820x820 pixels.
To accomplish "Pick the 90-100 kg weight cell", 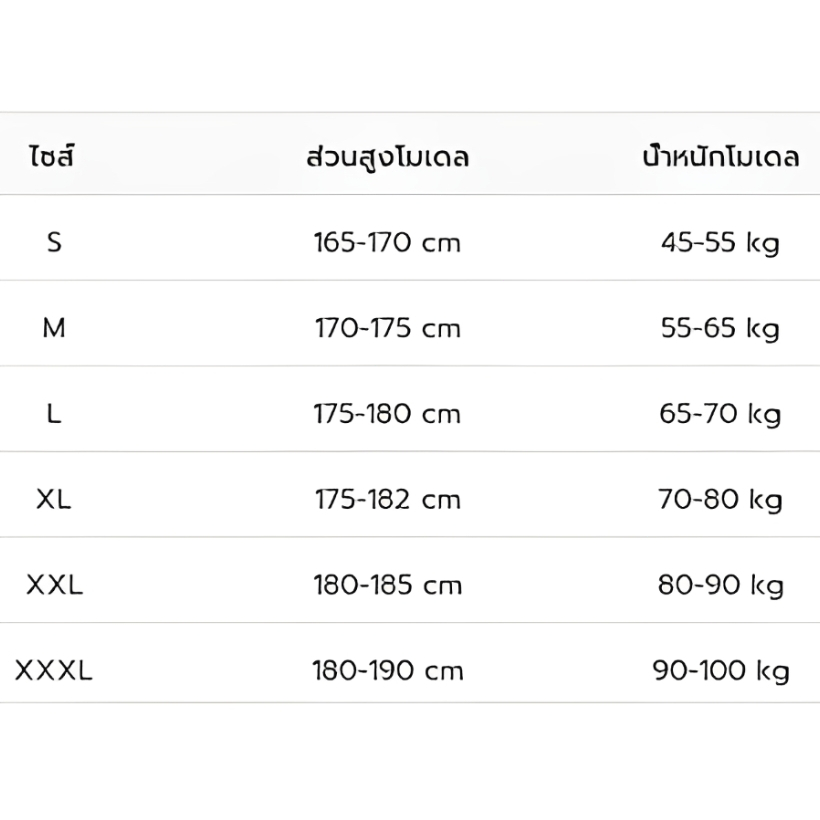I will (720, 670).
